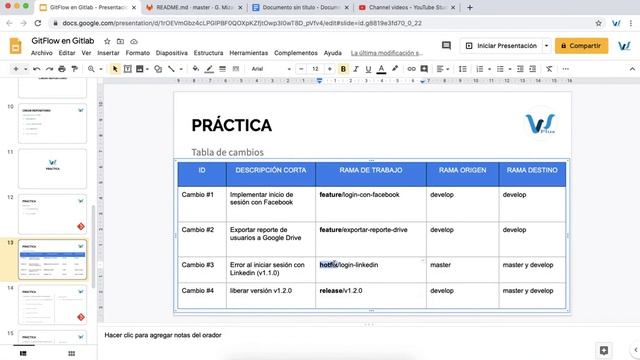Screen dimensions: 640x360
Task: Click the bulleted list icon
Action: point(500,69)
